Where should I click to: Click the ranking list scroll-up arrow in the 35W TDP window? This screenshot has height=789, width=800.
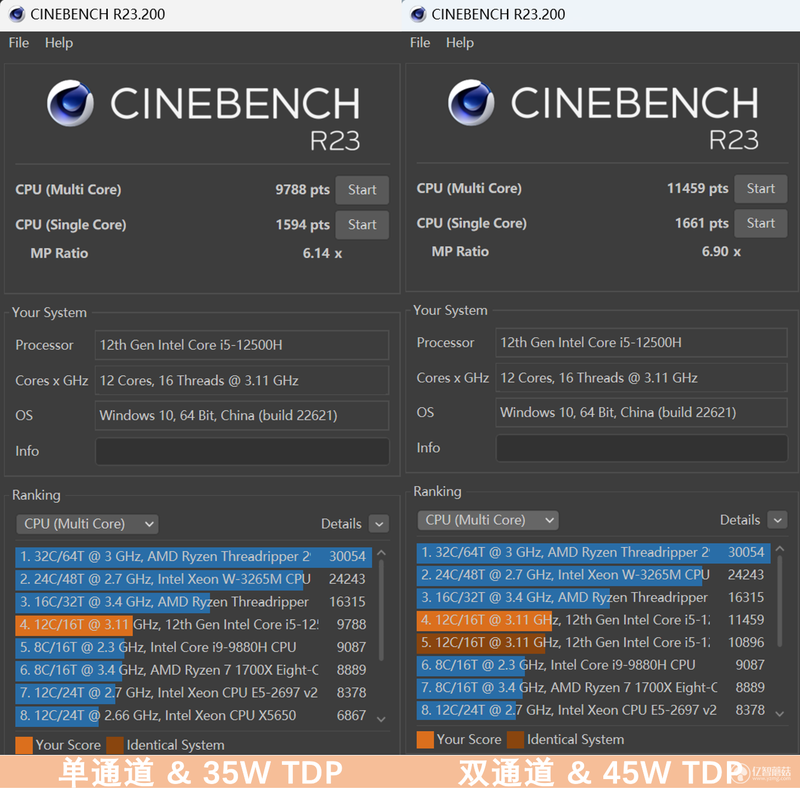381,553
